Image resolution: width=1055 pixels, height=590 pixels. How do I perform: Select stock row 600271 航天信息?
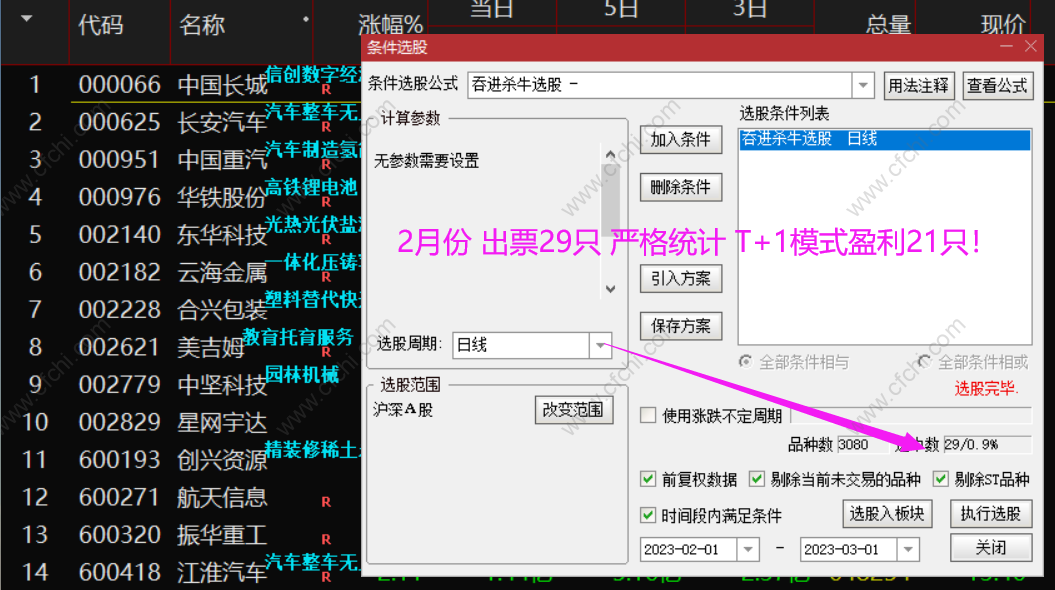point(182,498)
